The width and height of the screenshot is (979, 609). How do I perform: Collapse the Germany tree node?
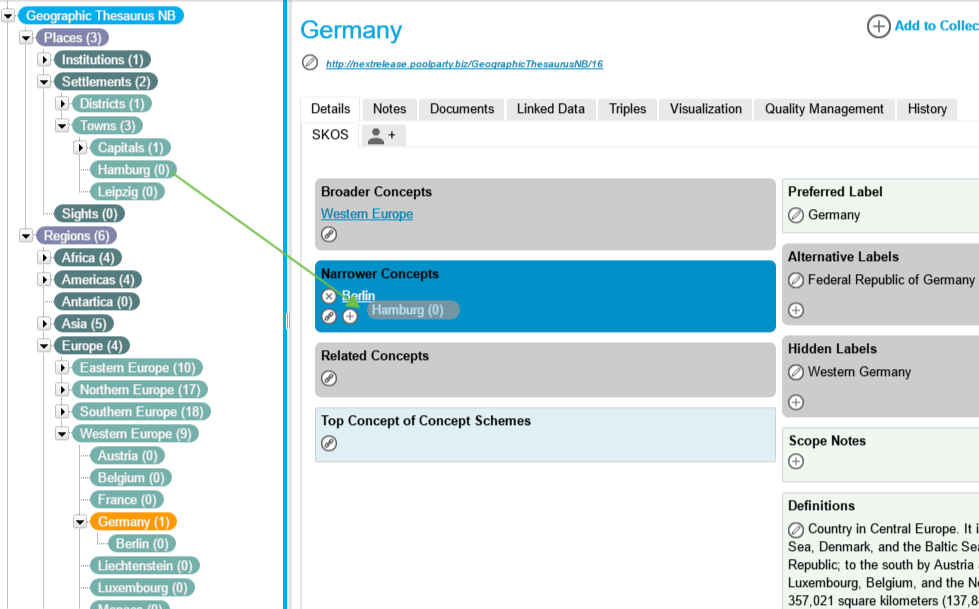point(80,522)
